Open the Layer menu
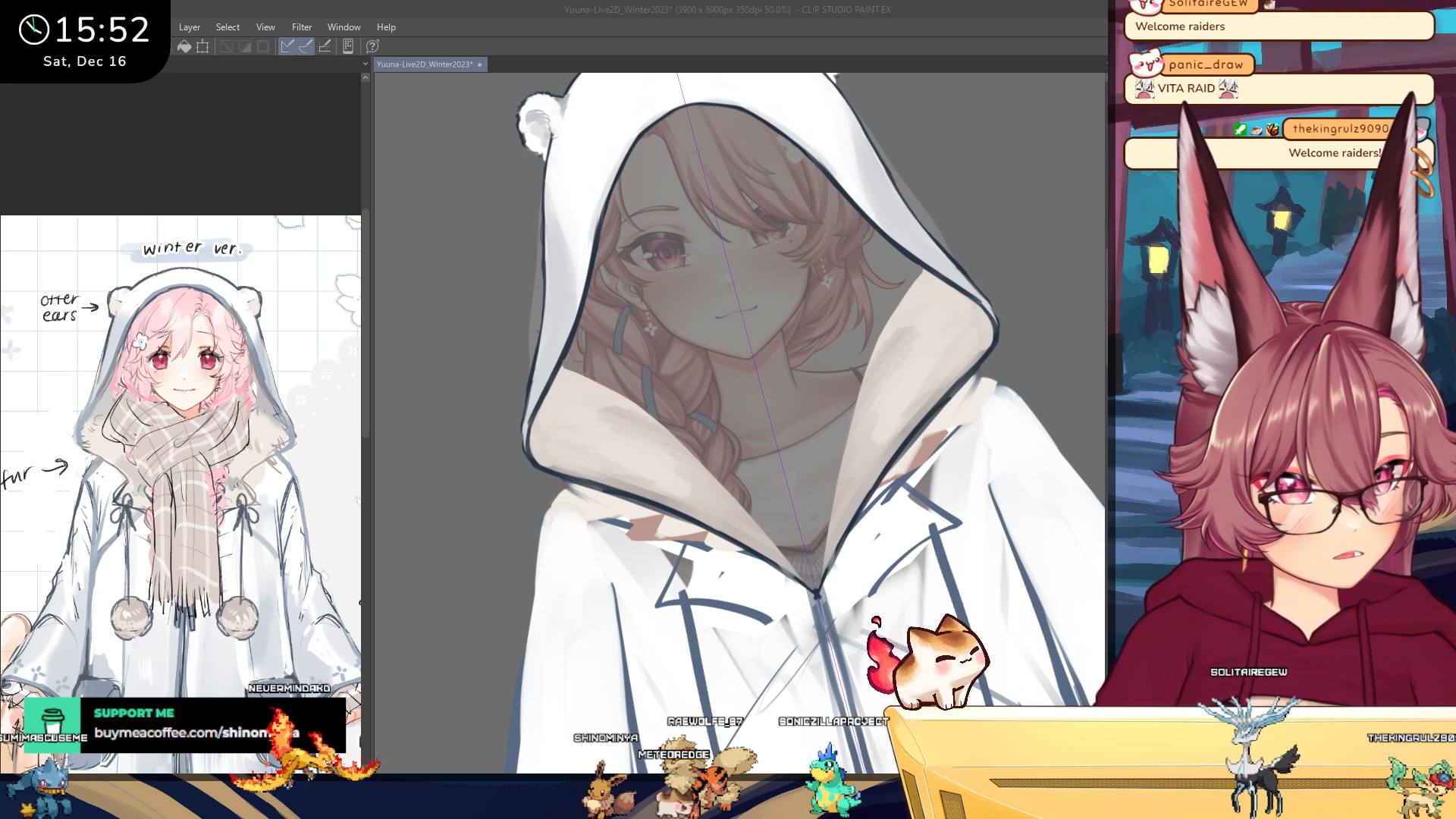This screenshot has height=819, width=1456. (190, 27)
